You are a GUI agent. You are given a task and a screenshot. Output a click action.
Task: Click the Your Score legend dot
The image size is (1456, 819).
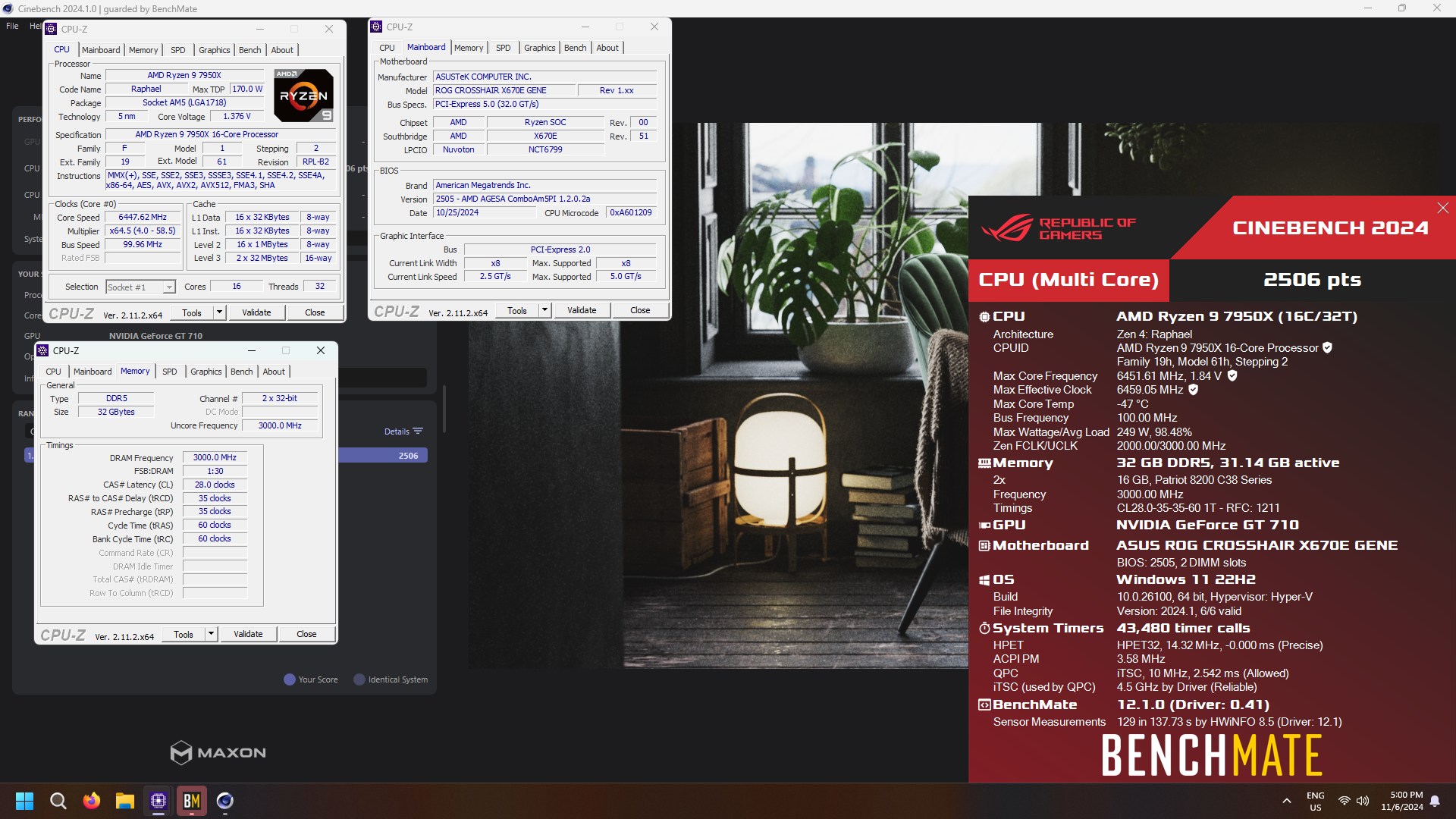289,679
